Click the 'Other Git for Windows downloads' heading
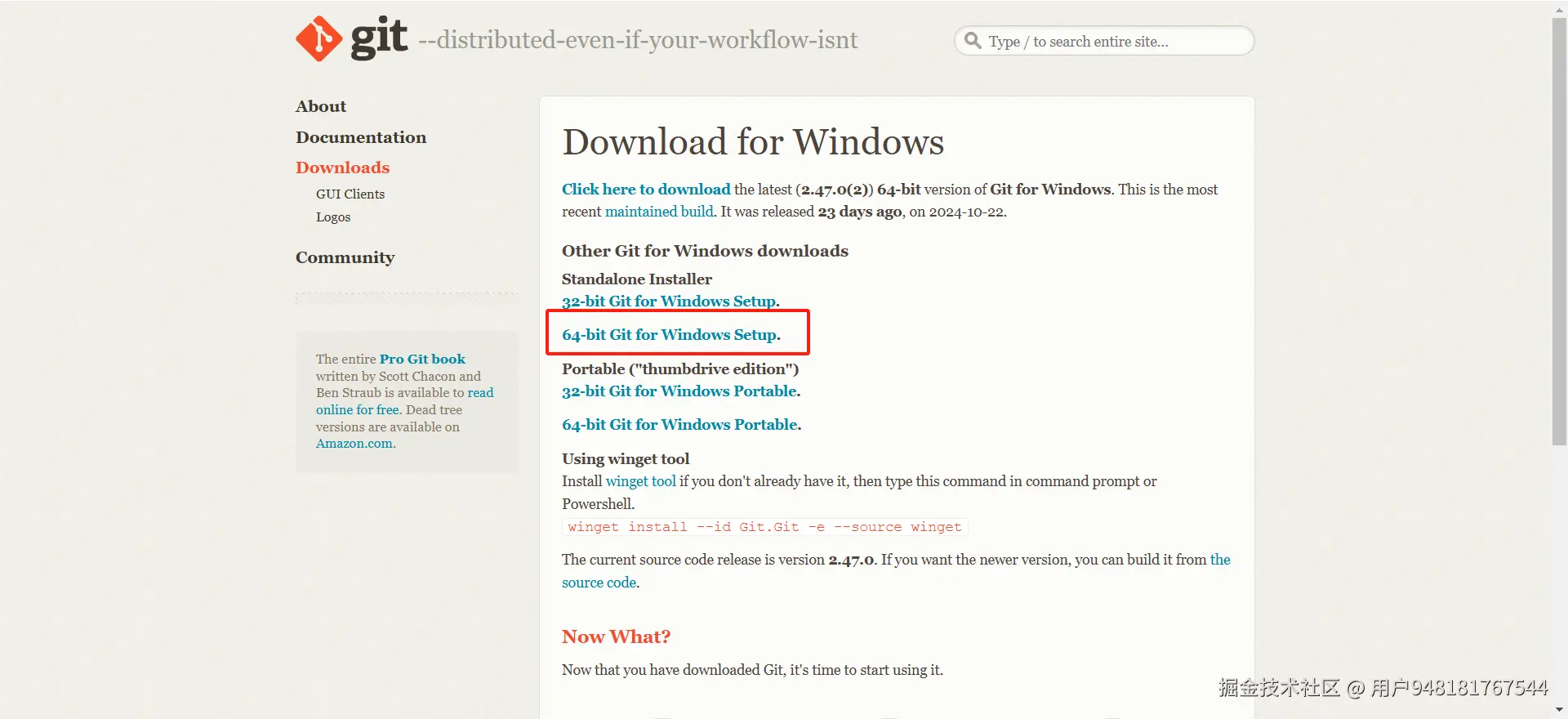1568x719 pixels. pos(705,251)
